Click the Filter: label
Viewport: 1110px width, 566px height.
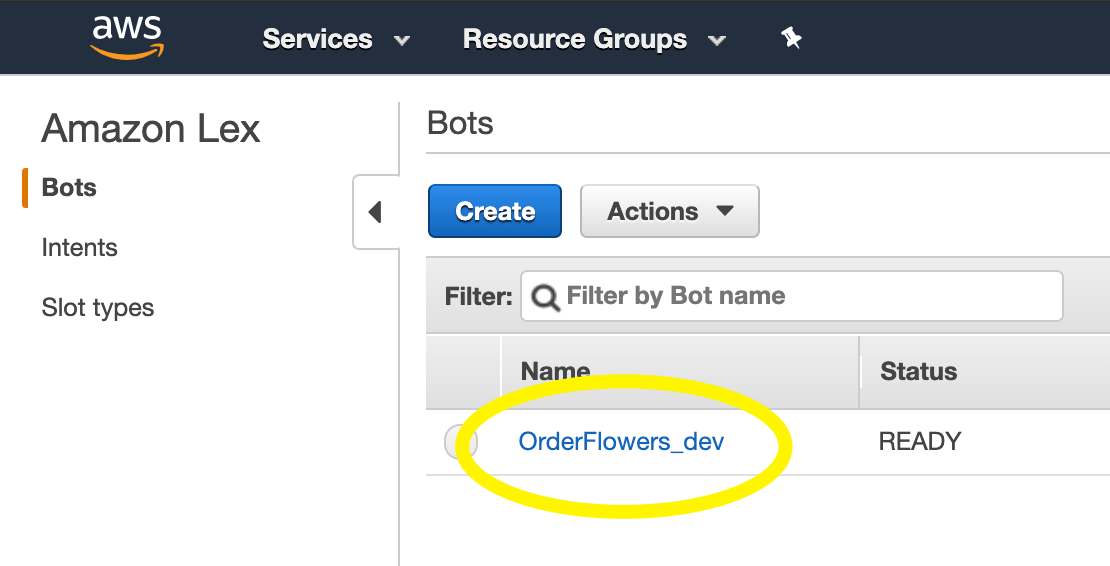click(479, 296)
